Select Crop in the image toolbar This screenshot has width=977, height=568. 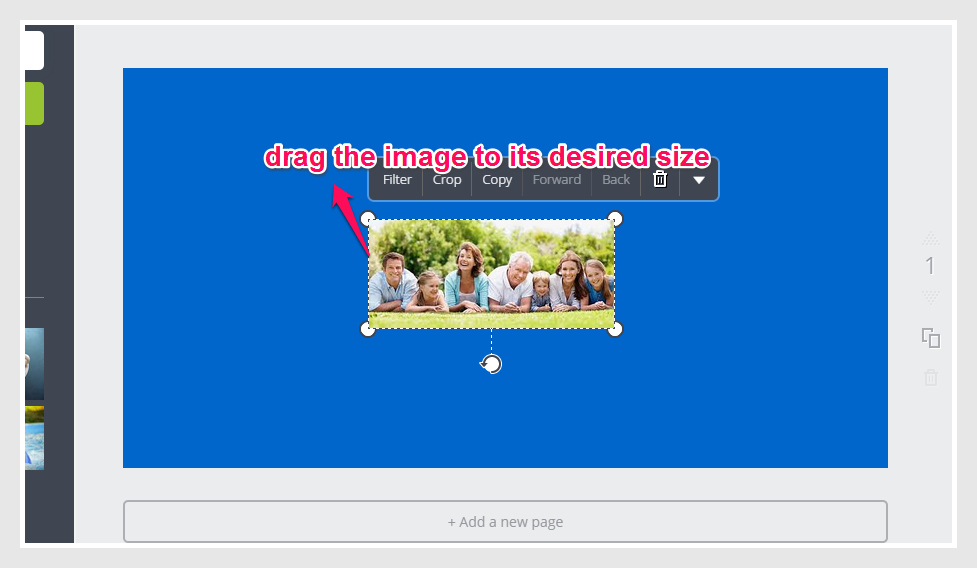(447, 180)
